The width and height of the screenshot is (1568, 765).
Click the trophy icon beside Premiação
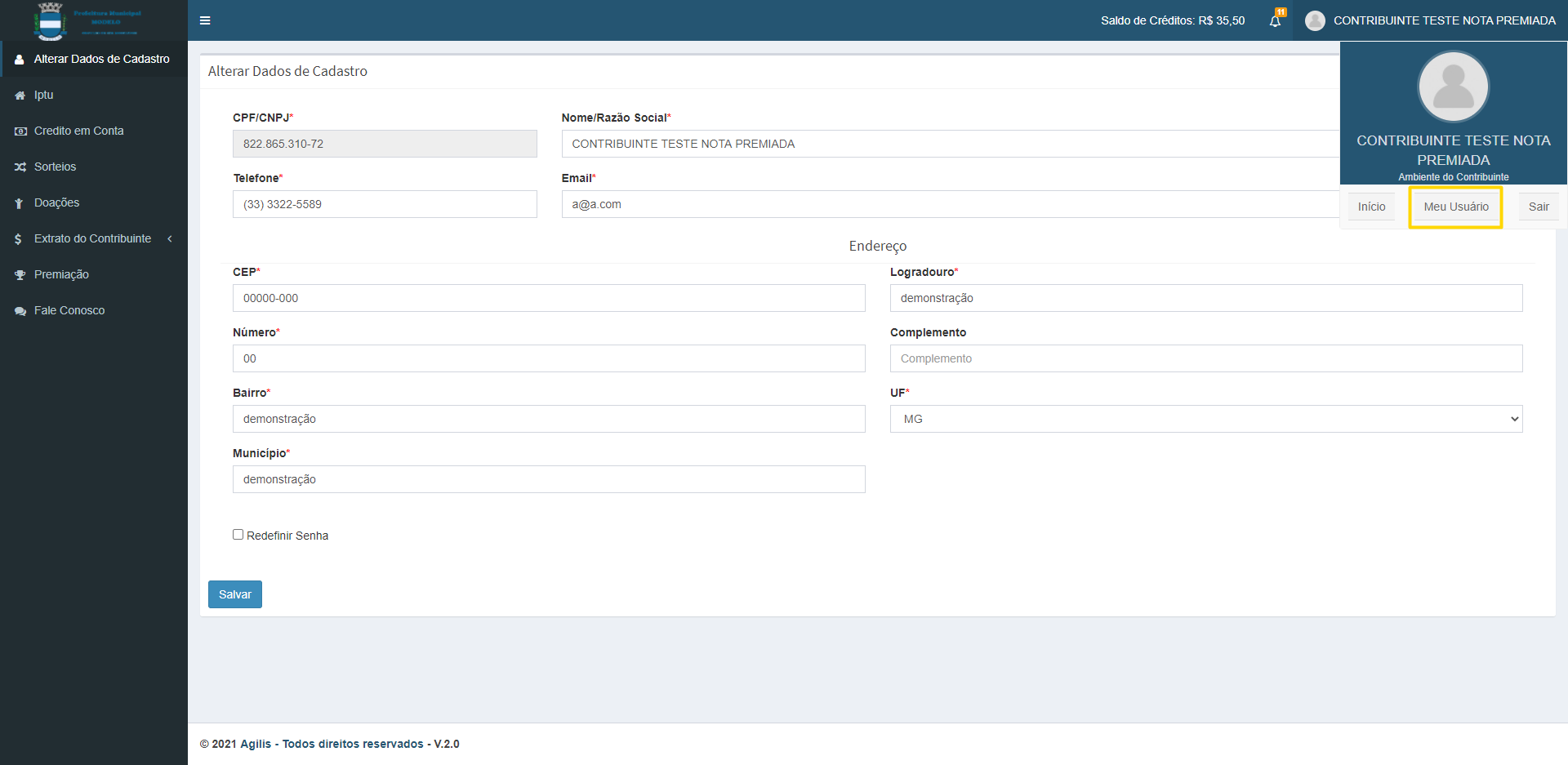[20, 275]
